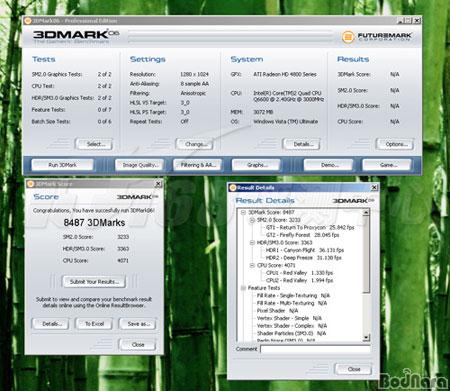Viewport: 450px width, 391px height.
Task: Click the 1280 x 1024 resolution value
Action: tap(194, 74)
